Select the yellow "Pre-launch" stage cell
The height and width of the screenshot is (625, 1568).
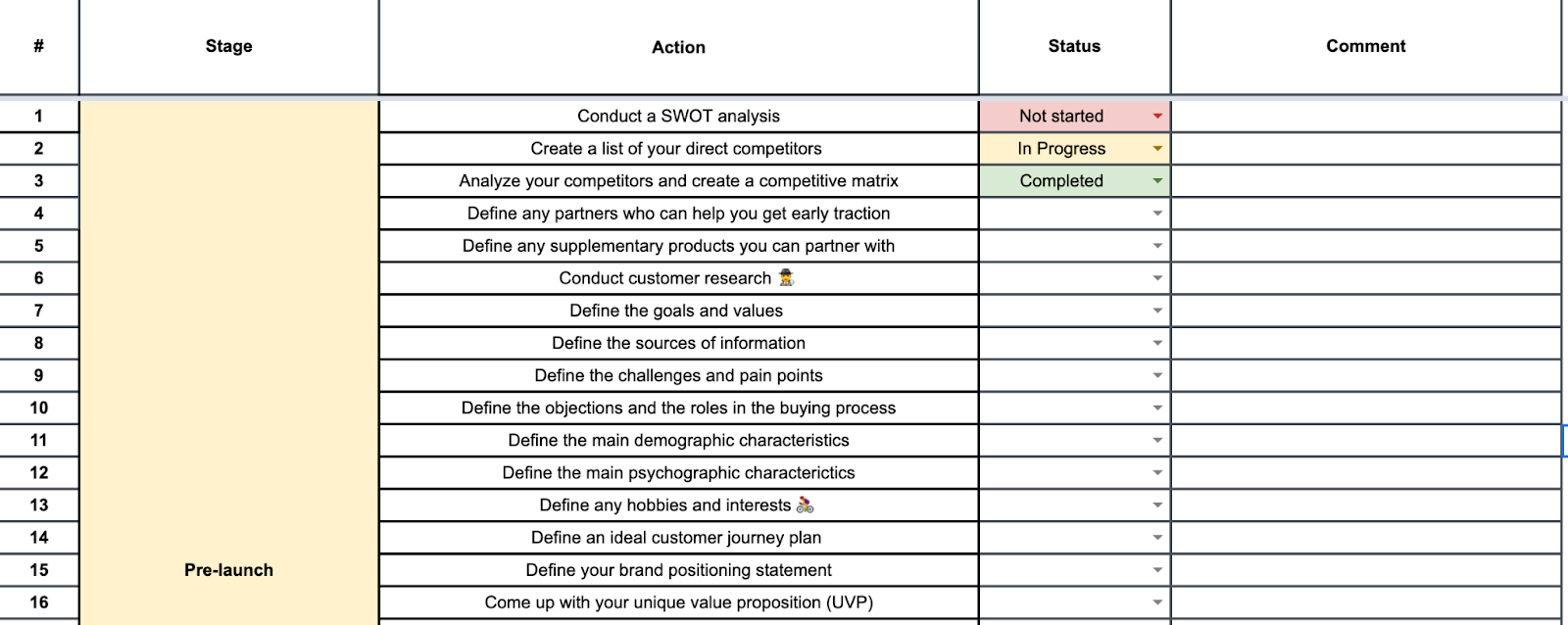227,569
